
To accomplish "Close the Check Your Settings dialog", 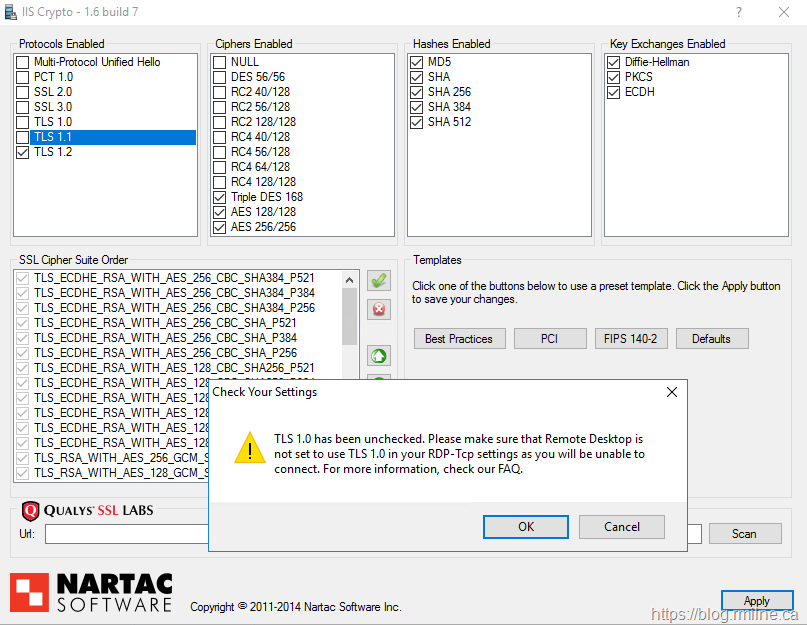I will coord(671,392).
